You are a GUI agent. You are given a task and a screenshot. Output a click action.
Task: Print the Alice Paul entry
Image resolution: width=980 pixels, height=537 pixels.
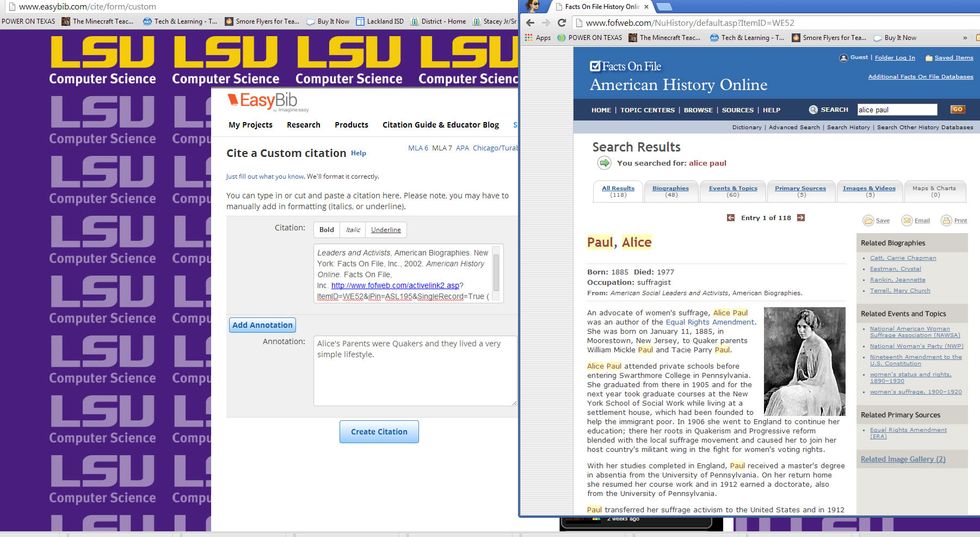[954, 220]
